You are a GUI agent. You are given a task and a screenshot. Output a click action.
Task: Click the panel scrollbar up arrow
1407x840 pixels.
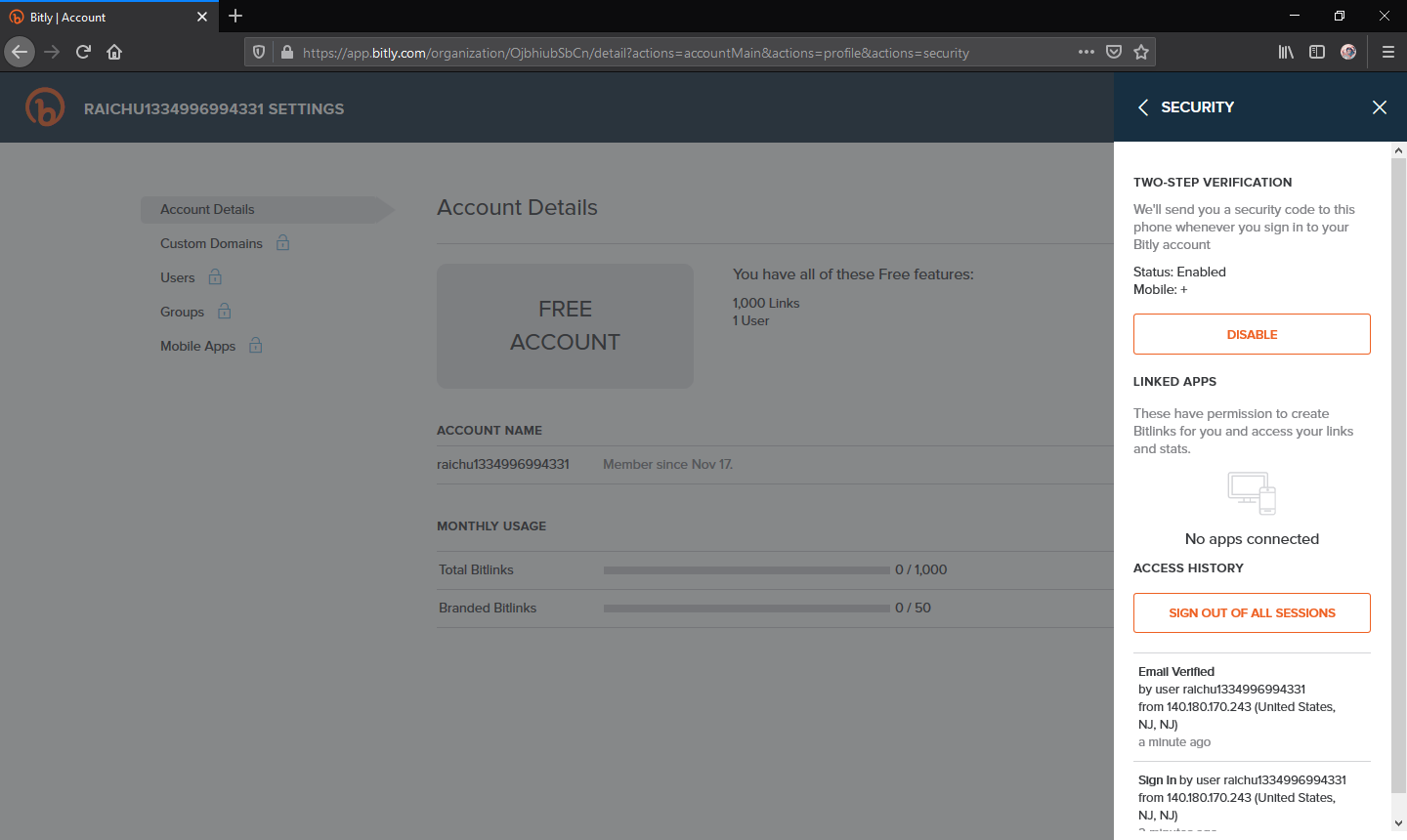[1398, 150]
